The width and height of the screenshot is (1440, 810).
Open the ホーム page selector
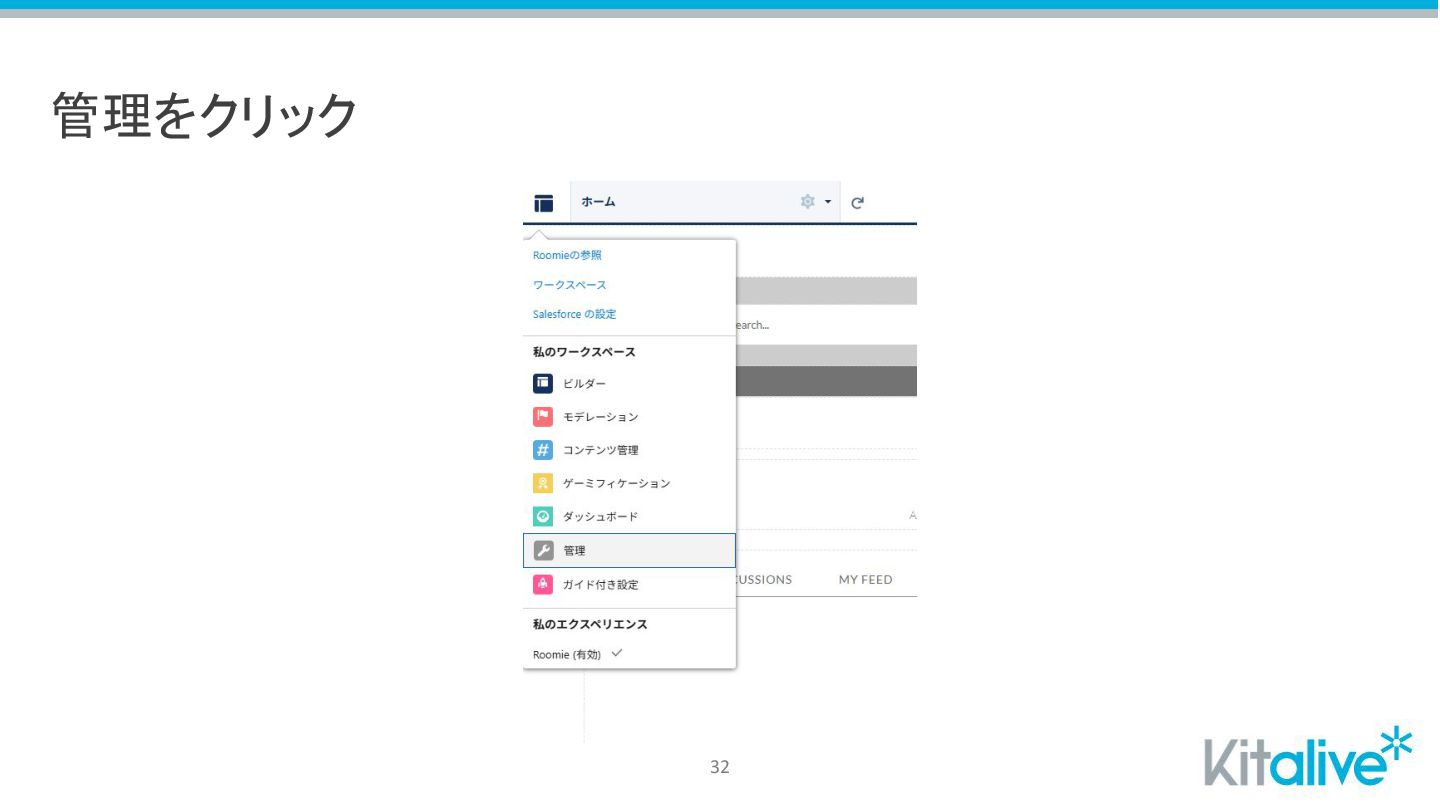(x=705, y=202)
